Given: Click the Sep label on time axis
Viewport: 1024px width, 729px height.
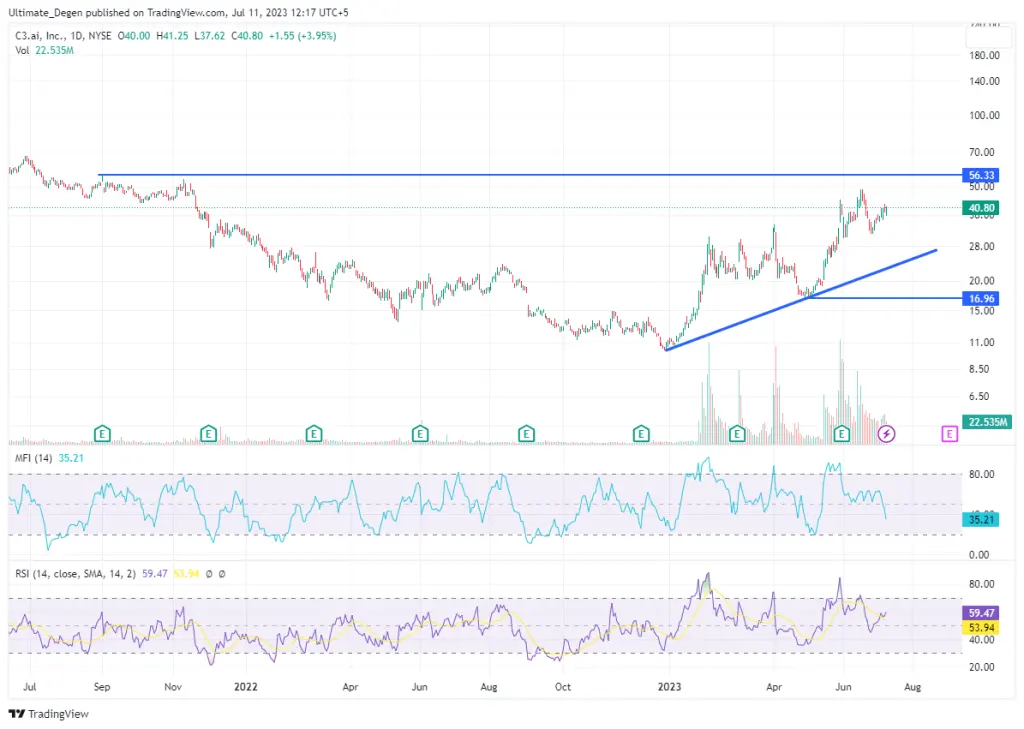Looking at the screenshot, I should 102,687.
